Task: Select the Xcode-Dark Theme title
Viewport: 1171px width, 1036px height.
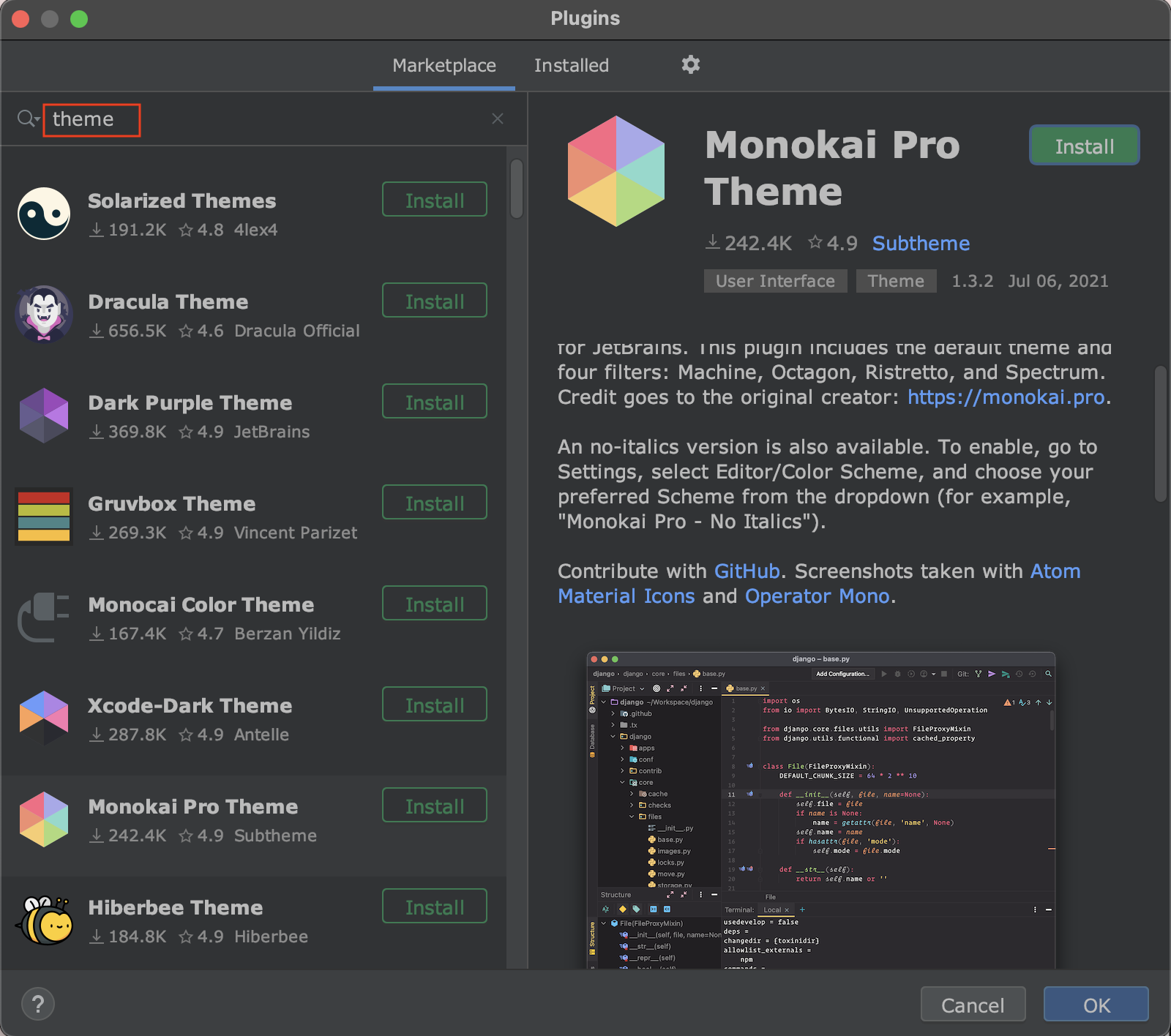Action: point(190,705)
